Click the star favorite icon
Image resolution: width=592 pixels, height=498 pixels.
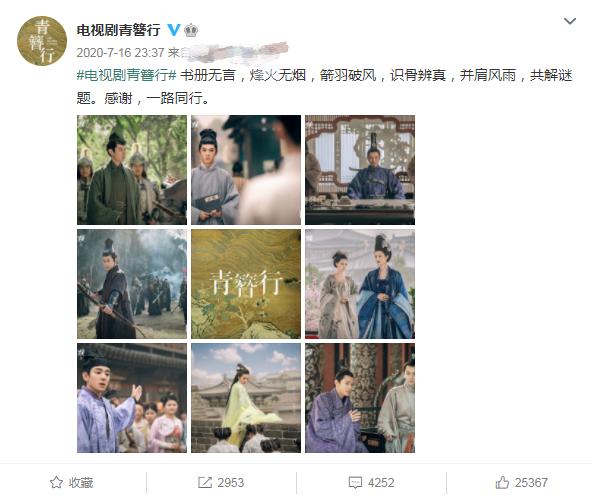56,482
